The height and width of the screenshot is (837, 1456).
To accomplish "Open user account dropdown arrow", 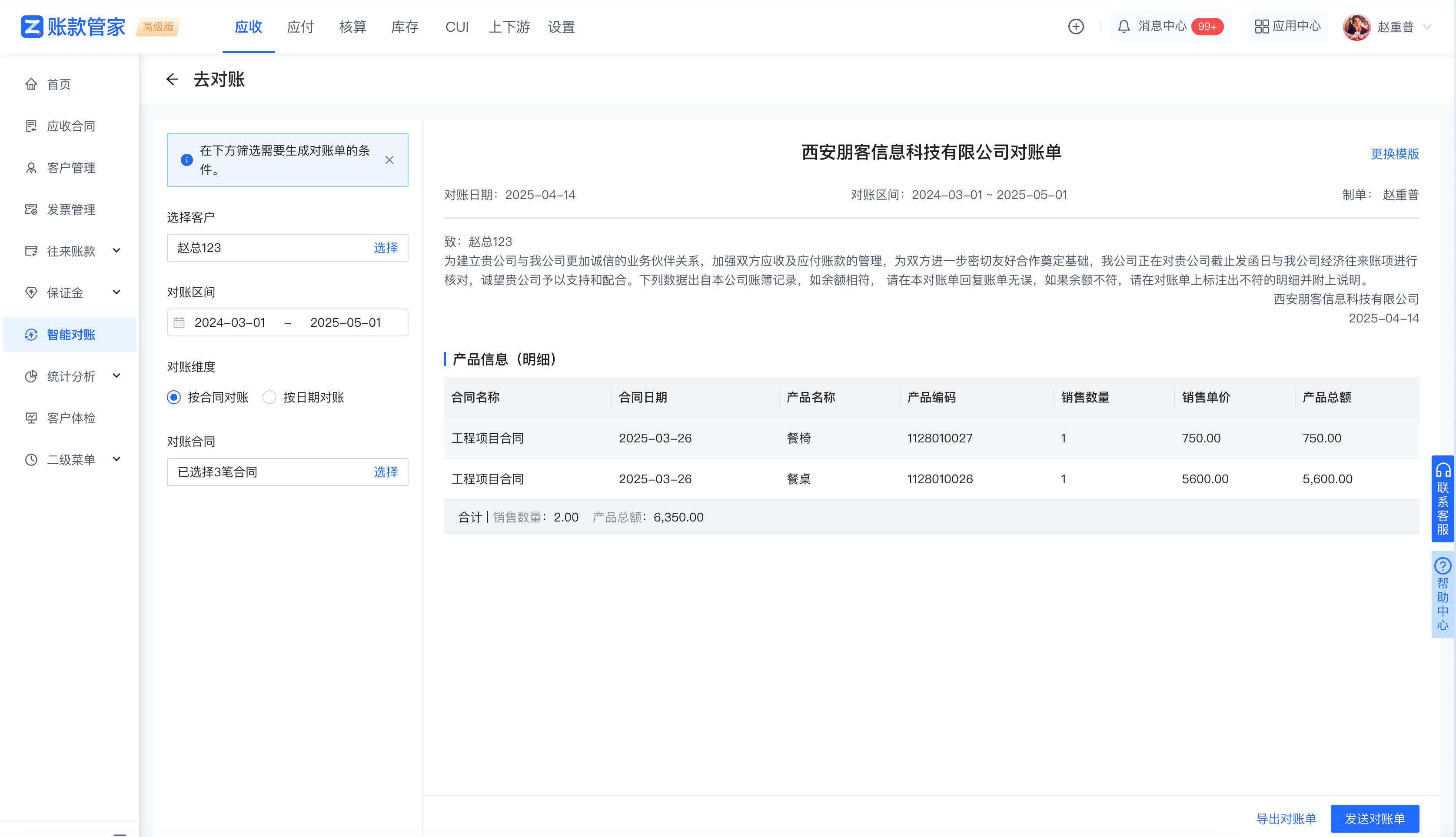I will [x=1427, y=27].
